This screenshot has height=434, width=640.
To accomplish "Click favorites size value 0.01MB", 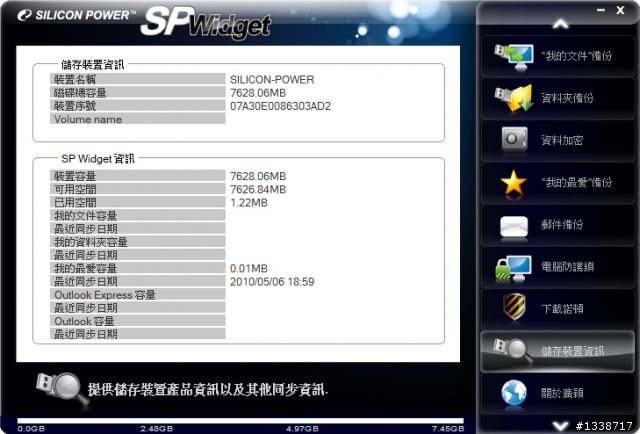I will pyautogui.click(x=249, y=268).
